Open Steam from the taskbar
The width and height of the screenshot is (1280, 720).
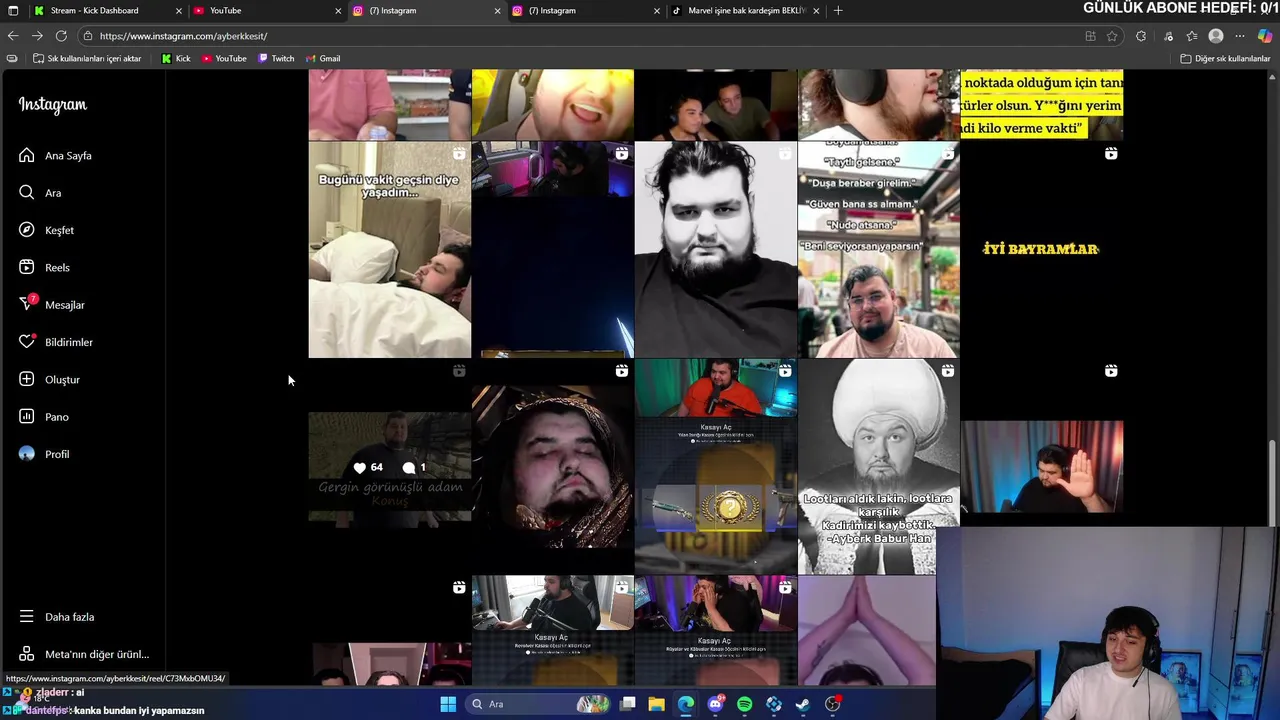click(x=803, y=704)
